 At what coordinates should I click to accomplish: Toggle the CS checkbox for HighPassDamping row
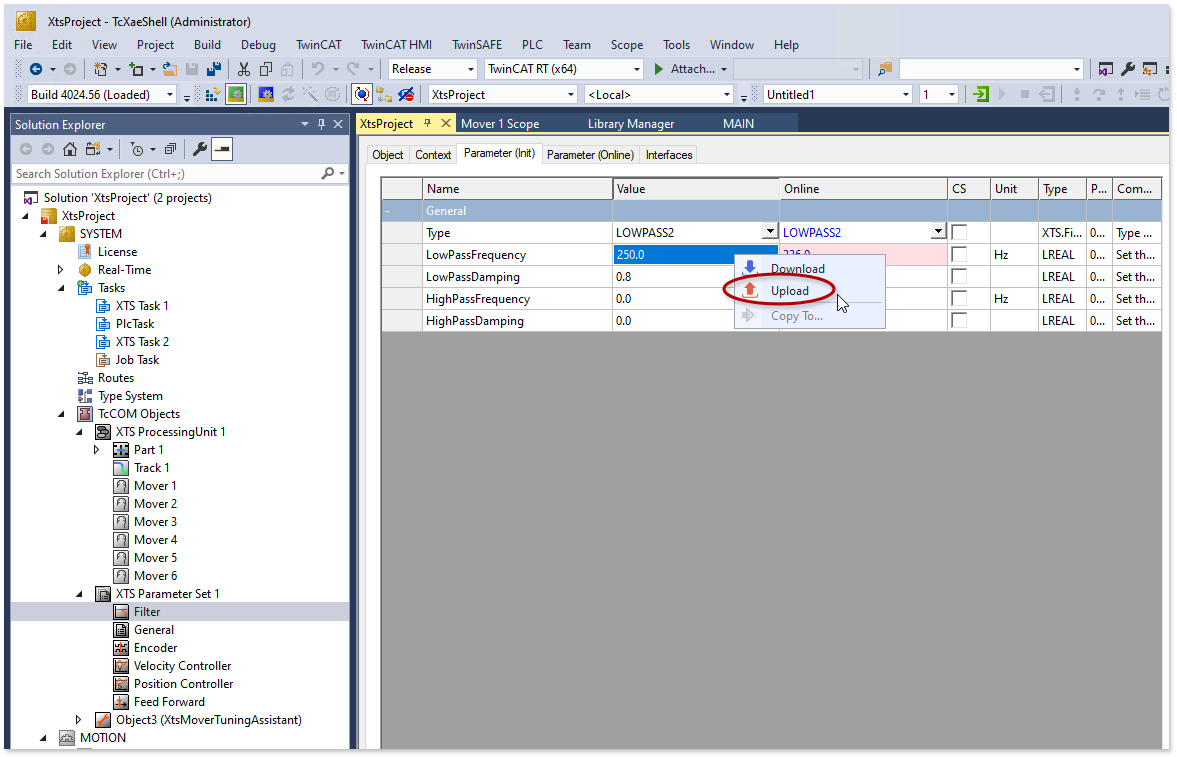coord(959,321)
